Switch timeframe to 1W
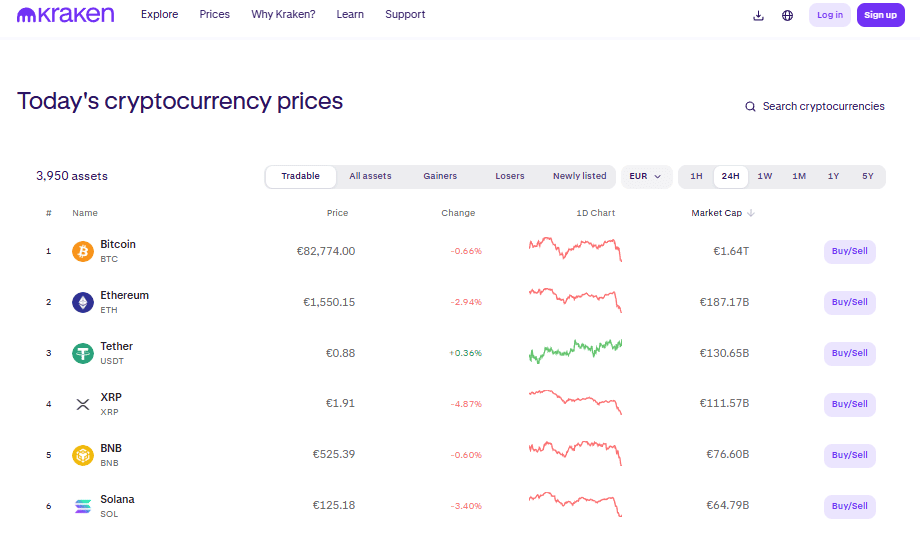Image resolution: width=920 pixels, height=543 pixels. 765,176
